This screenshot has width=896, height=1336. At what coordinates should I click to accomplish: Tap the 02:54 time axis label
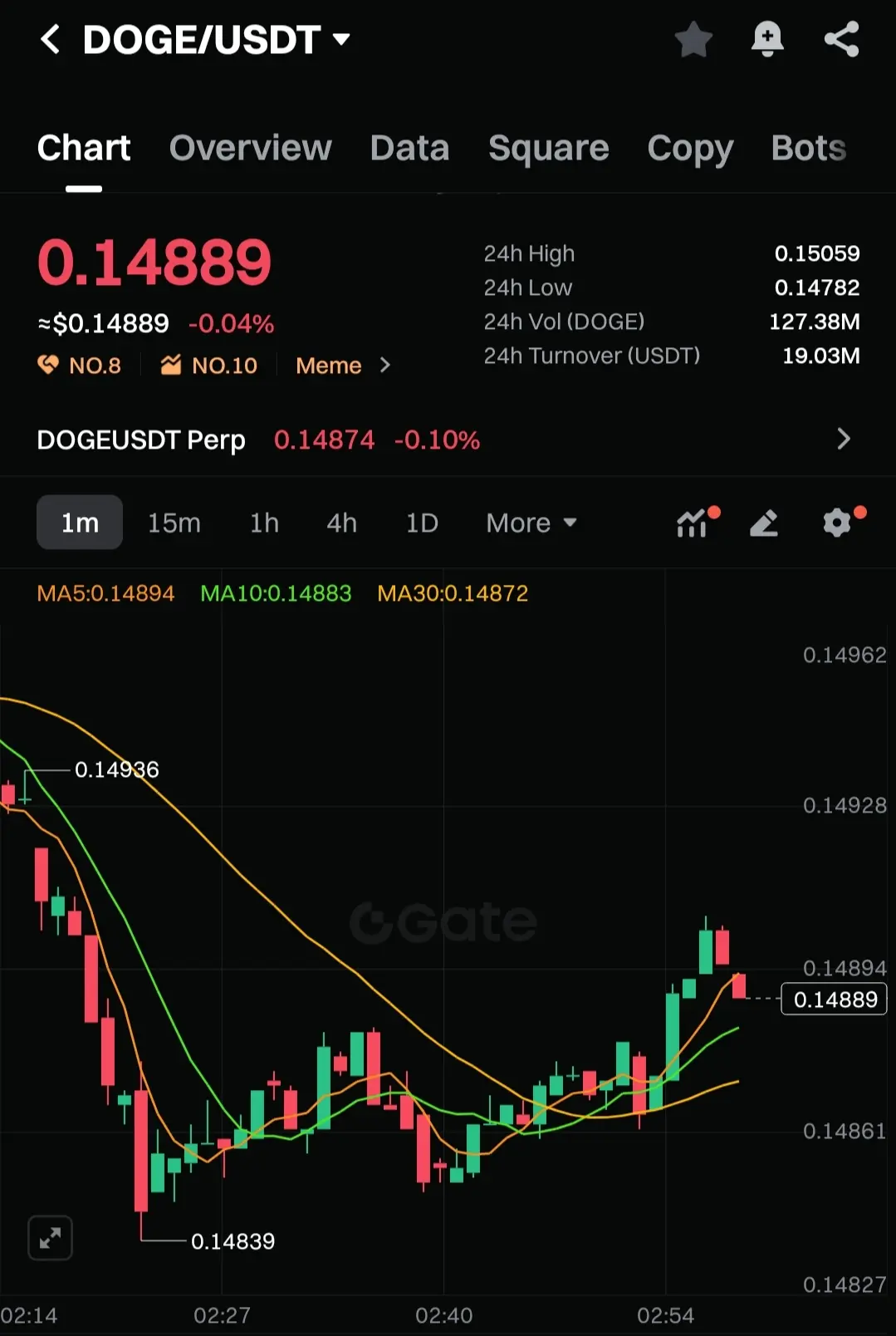(665, 1315)
